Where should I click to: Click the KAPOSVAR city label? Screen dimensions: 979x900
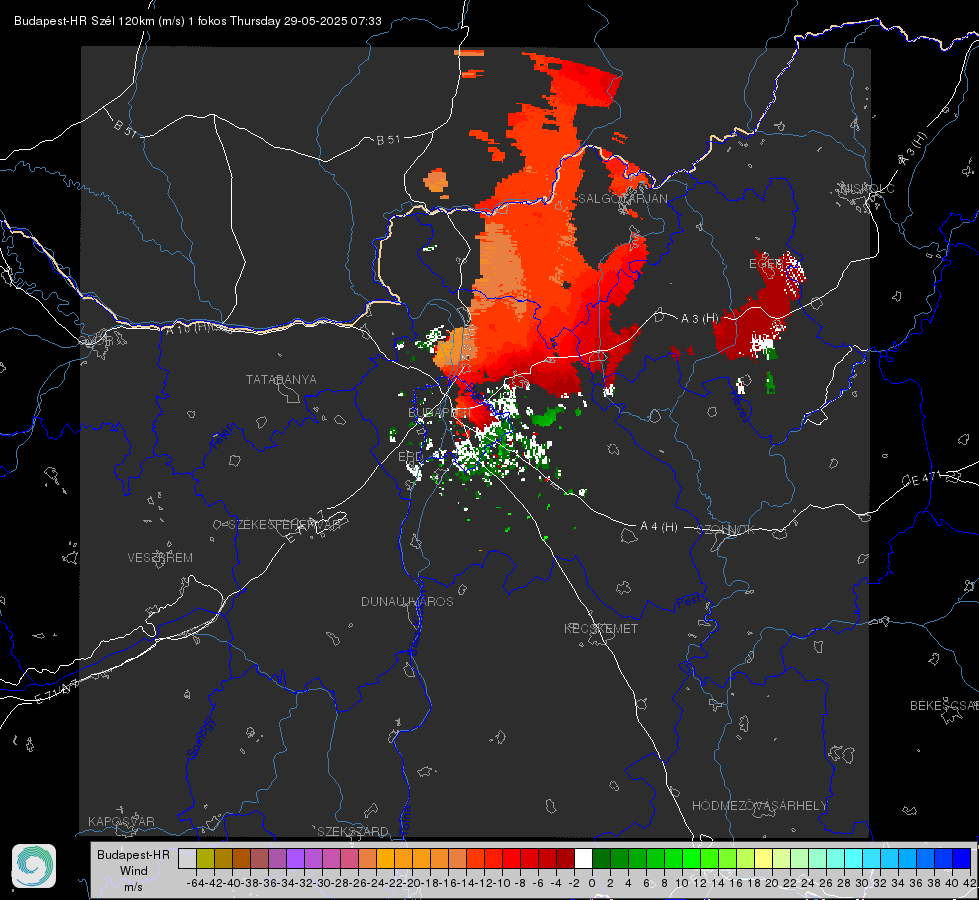121,821
